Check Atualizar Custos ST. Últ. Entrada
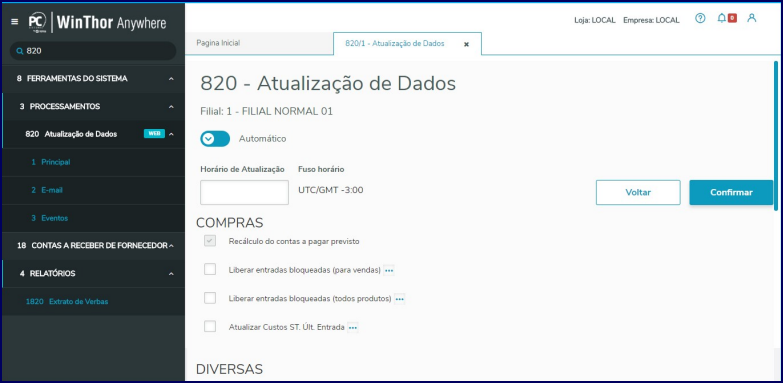783x383 pixels. [210, 327]
